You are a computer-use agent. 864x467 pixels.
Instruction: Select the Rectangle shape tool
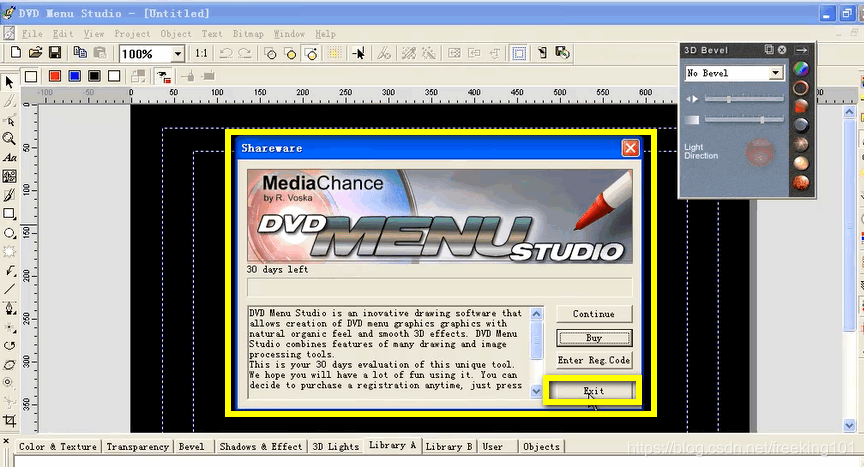click(9, 214)
